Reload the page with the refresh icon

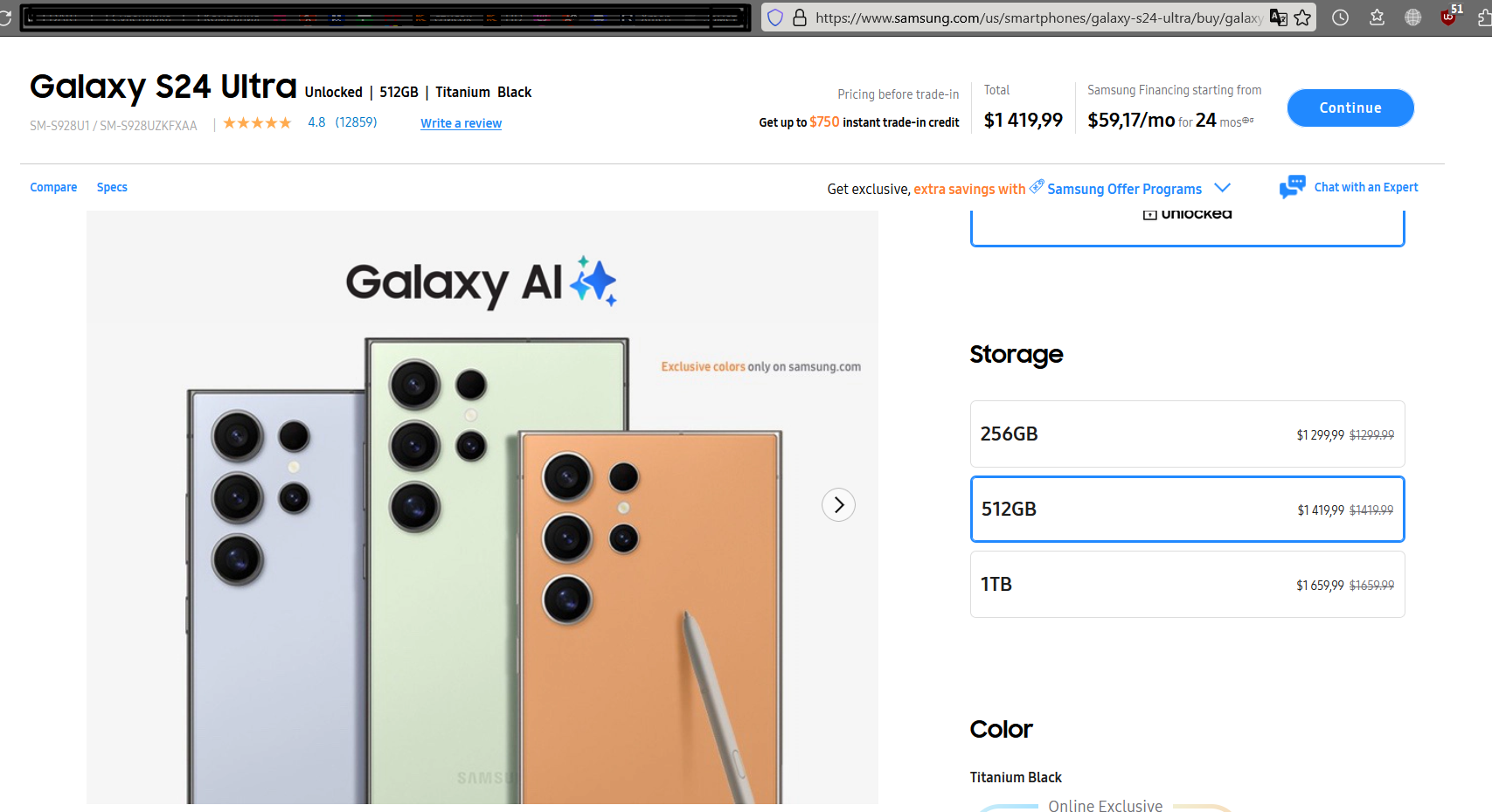[x=4, y=17]
